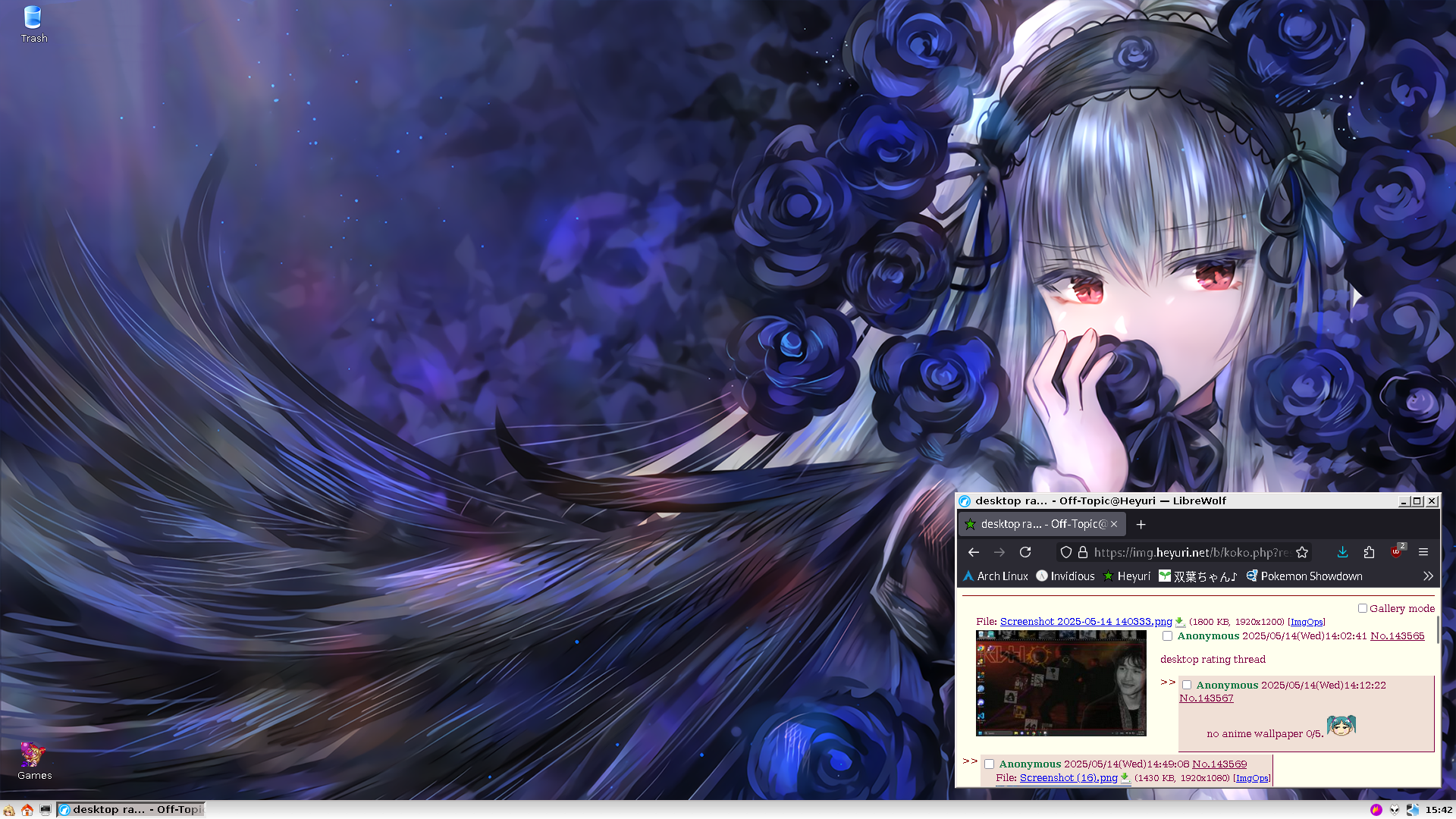Open the Extensions puzzle-piece button

(x=1369, y=552)
